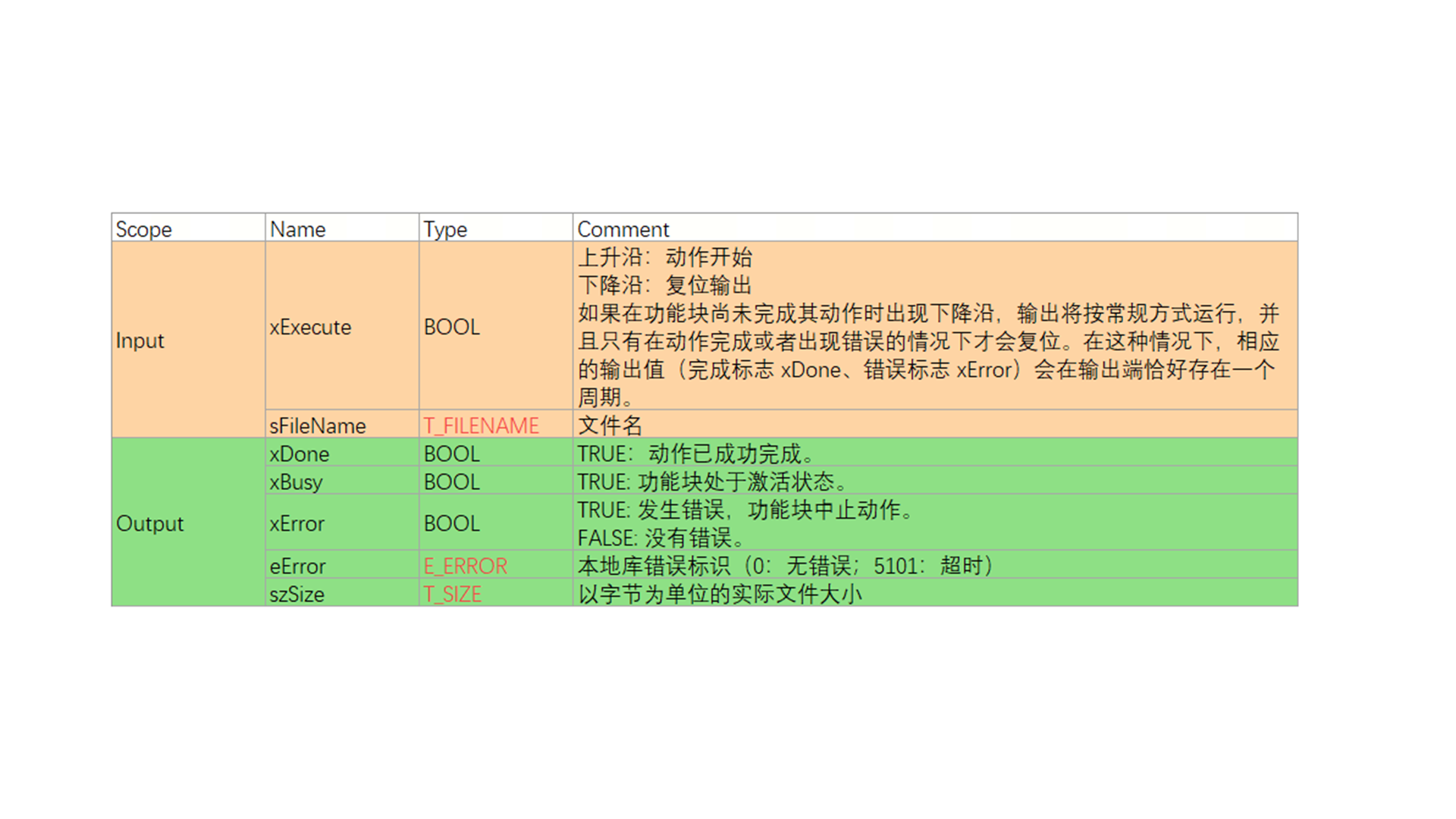The width and height of the screenshot is (1456, 819).
Task: Click the E_ERROR type link
Action: 465,566
